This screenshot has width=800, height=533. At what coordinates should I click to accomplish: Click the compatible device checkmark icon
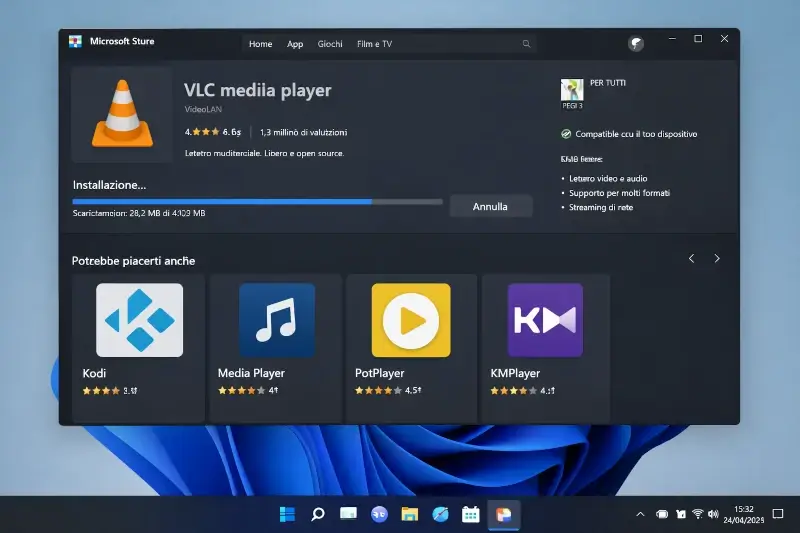(x=566, y=134)
